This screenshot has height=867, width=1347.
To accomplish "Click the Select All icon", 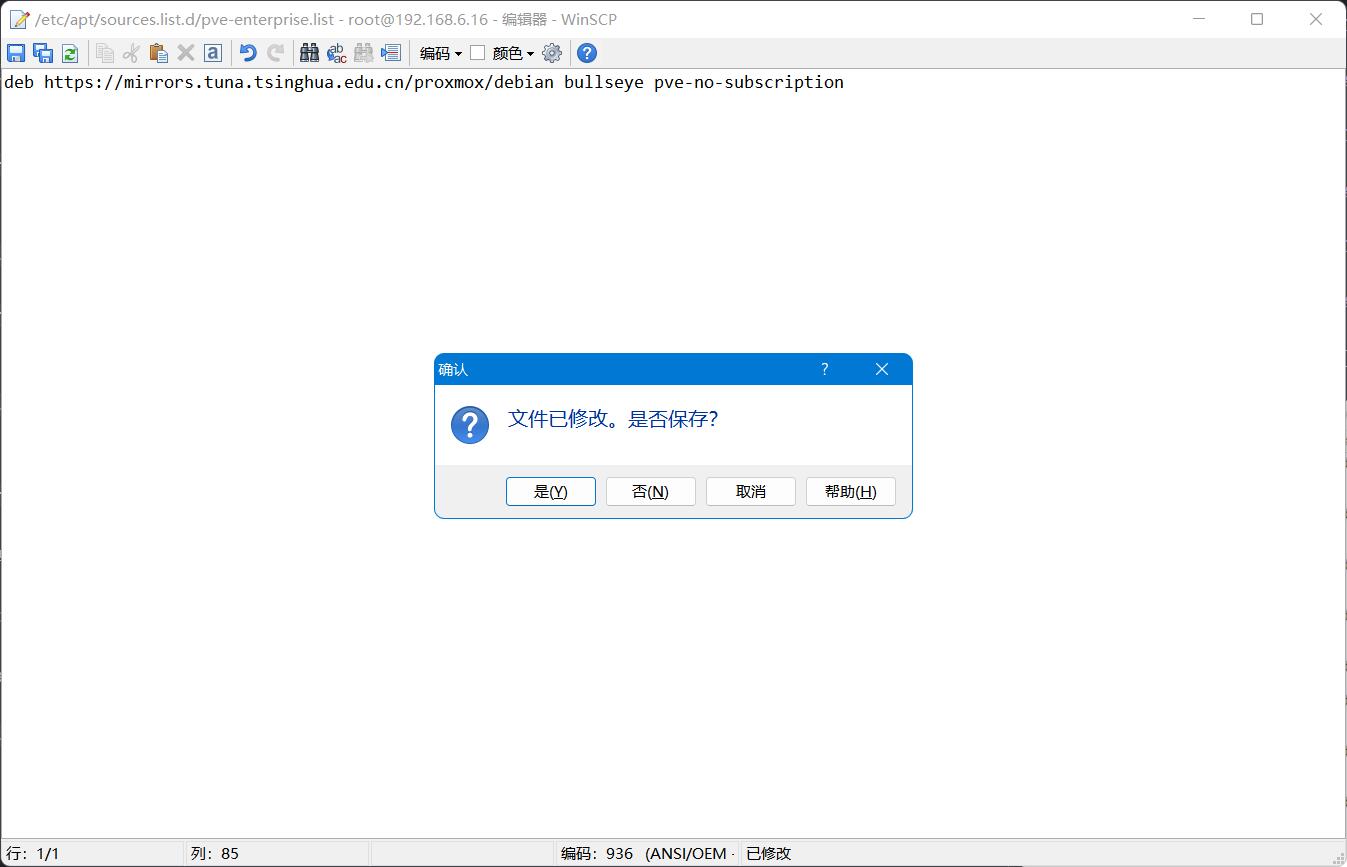I will pos(212,53).
